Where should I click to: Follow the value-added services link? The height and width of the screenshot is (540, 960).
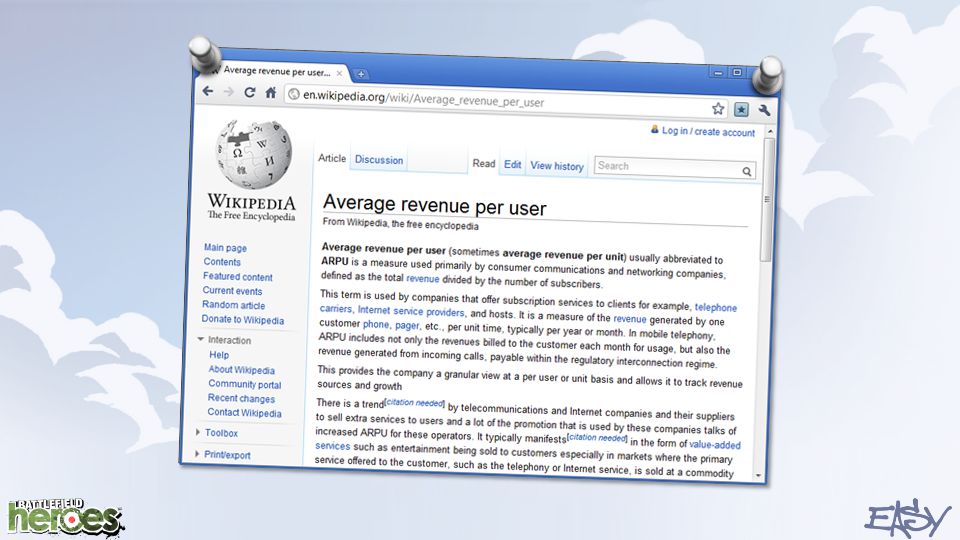click(x=715, y=444)
